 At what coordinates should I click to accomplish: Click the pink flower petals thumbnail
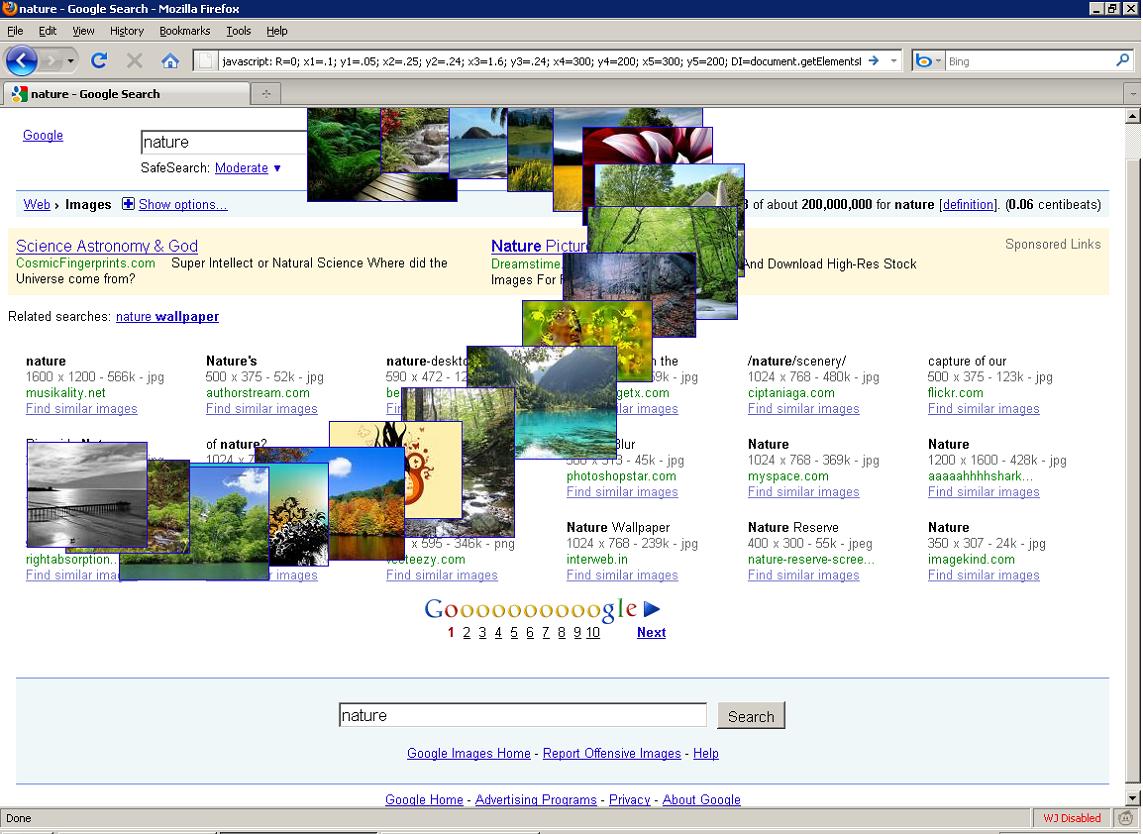pyautogui.click(x=647, y=145)
